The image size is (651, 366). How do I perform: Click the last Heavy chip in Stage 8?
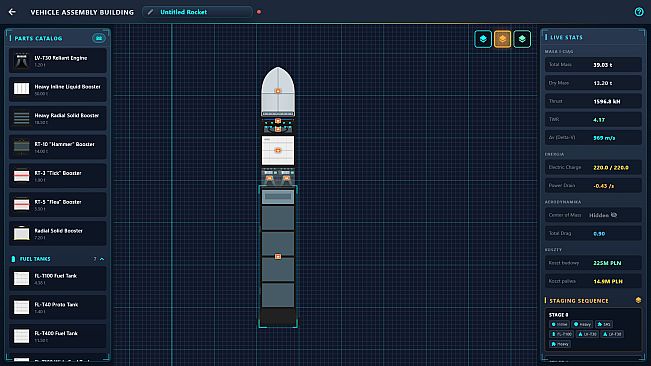560,344
